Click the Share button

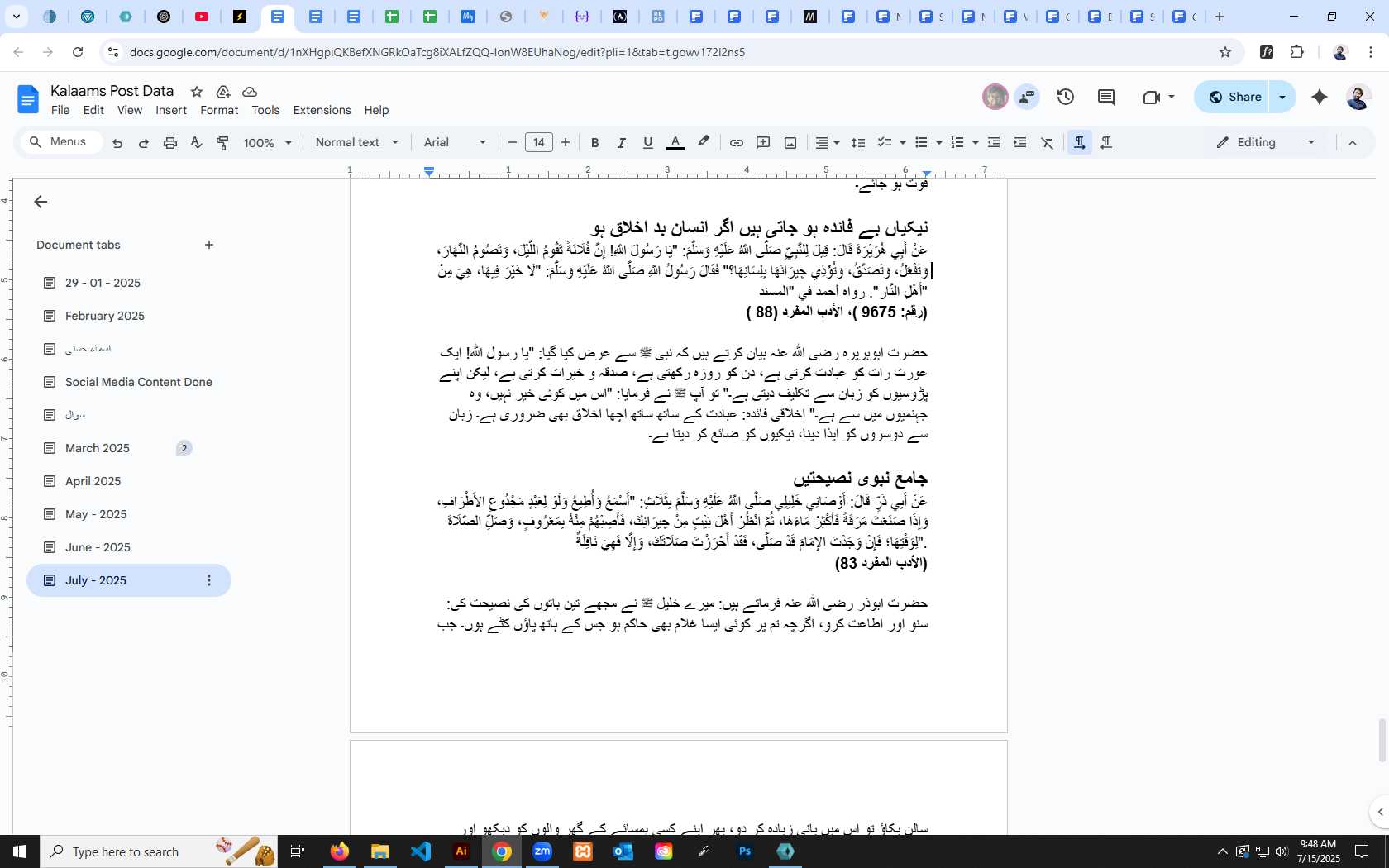click(1234, 97)
